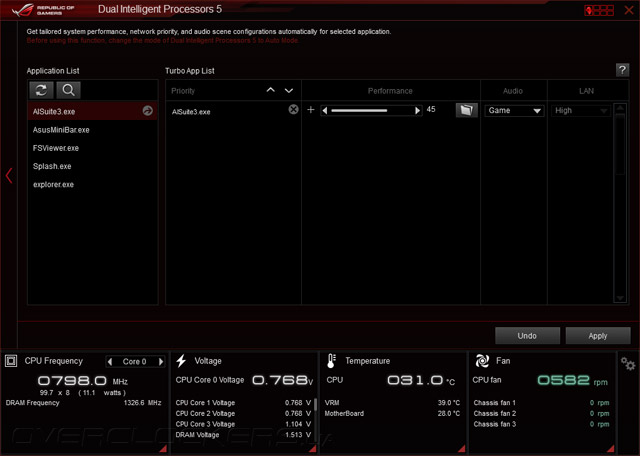Click the MotherBoard temperature row
The height and width of the screenshot is (456, 640).
click(x=392, y=413)
